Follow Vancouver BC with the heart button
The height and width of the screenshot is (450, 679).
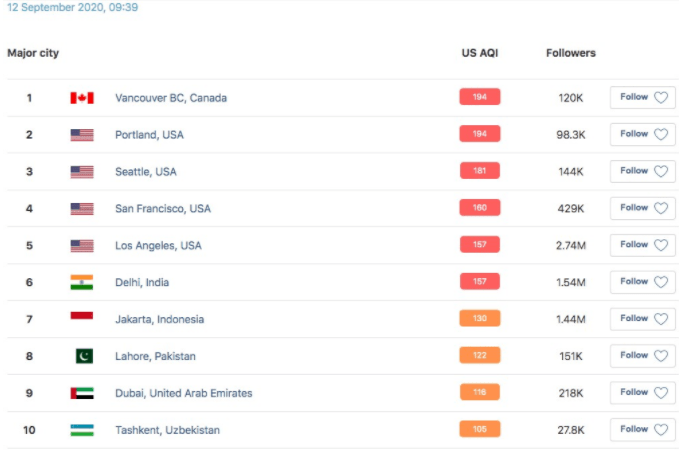point(643,97)
